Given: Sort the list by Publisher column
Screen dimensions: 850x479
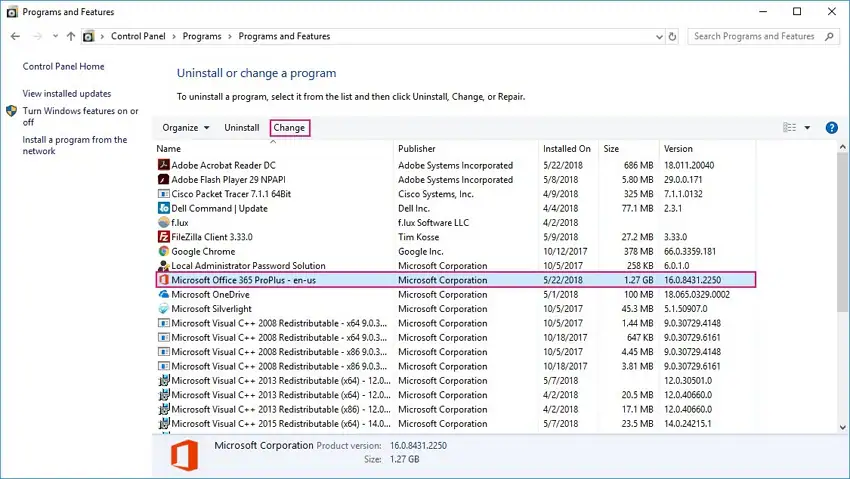Looking at the screenshot, I should pos(466,148).
